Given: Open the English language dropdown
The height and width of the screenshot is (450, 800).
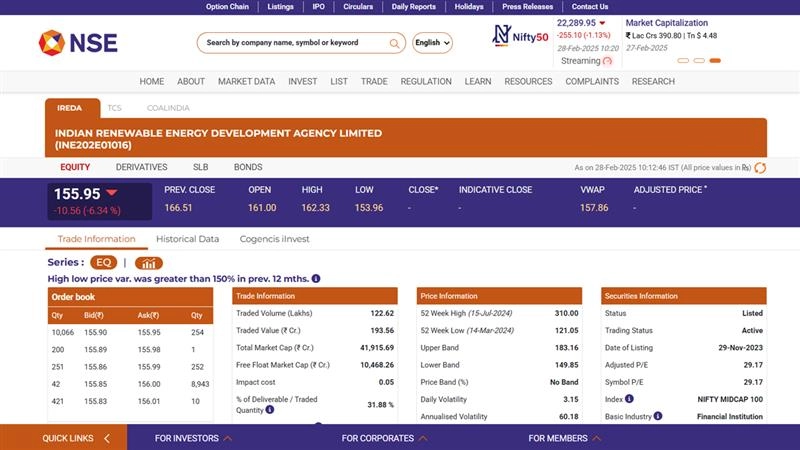Looking at the screenshot, I should point(432,43).
